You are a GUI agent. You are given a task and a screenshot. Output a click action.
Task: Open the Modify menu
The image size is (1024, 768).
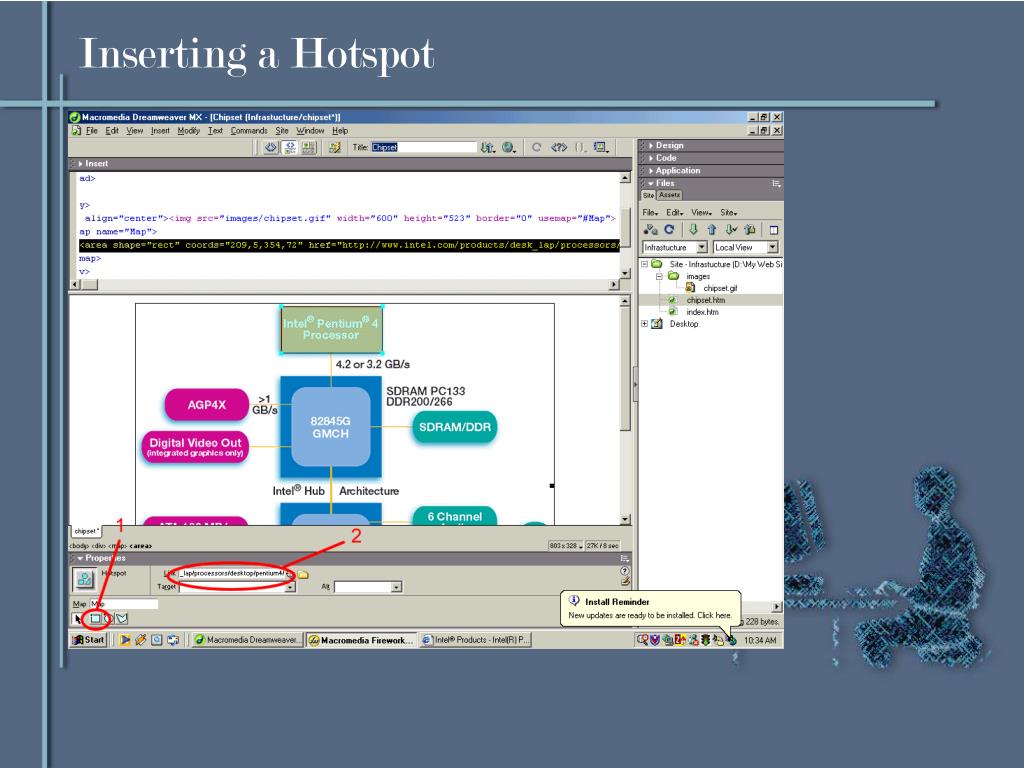click(188, 131)
